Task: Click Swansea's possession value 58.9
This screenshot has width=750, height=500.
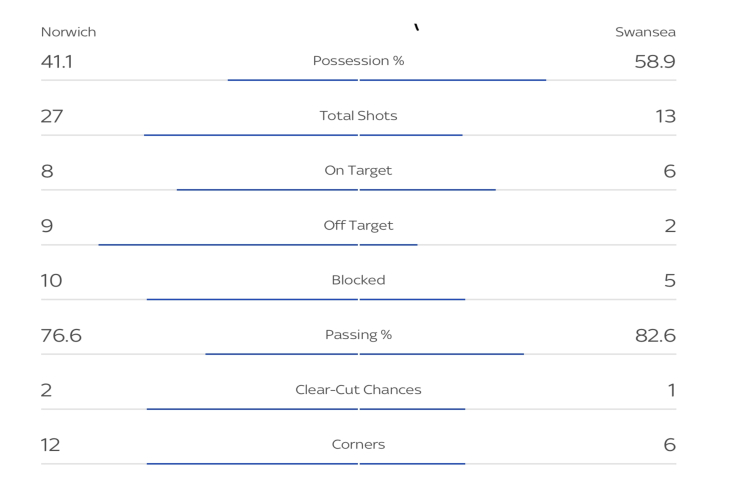Action: pos(655,62)
